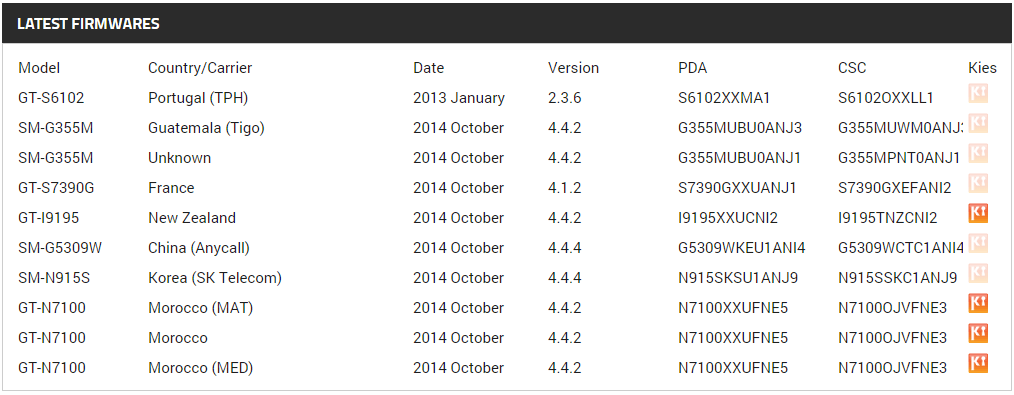The height and width of the screenshot is (395, 1014).
Task: Click the Kies icon for SM-G355M Unknown row
Action: pos(978,154)
